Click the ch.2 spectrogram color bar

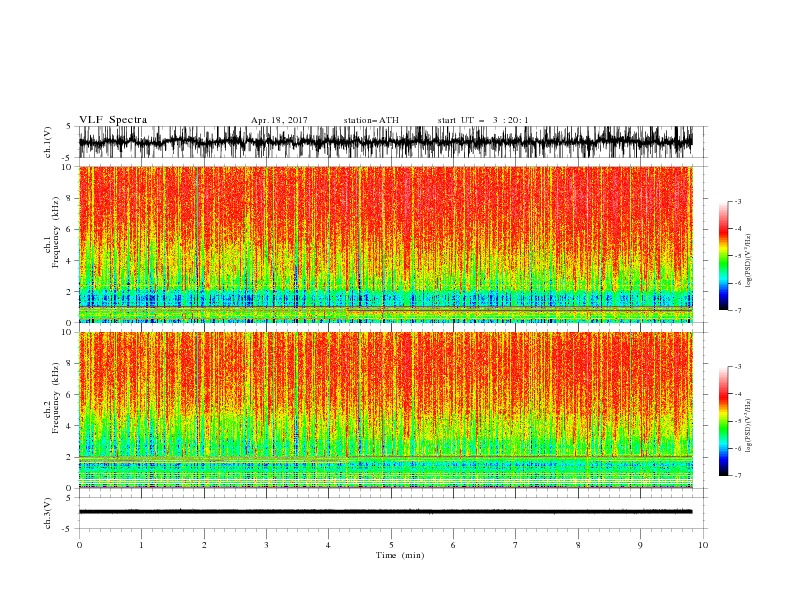(x=723, y=421)
